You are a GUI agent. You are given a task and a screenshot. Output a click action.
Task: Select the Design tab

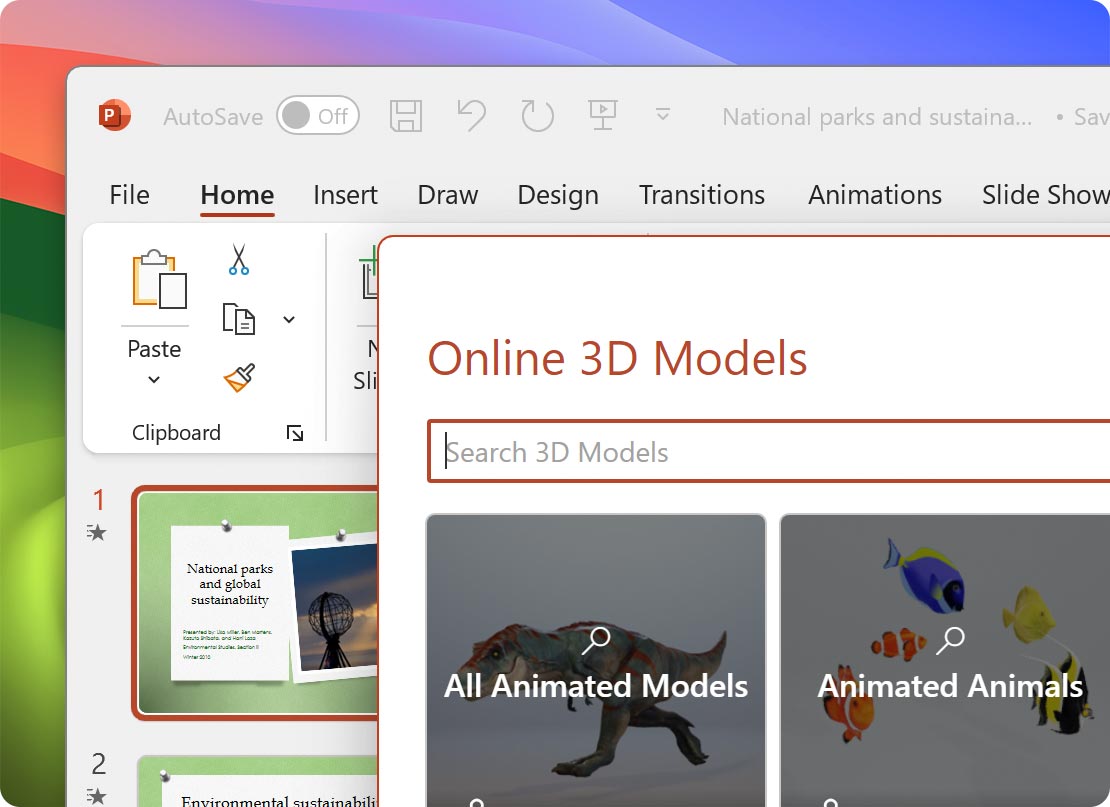[557, 195]
